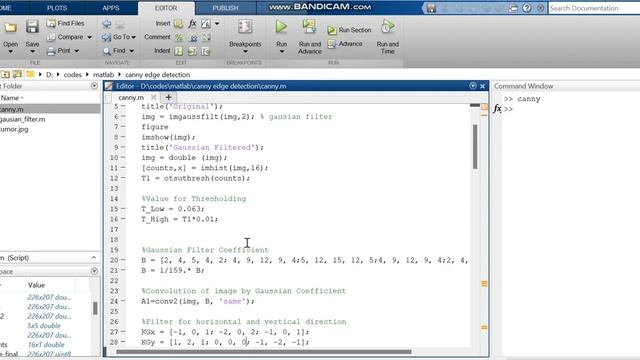The width and height of the screenshot is (640, 360).
Task: Select gausian_filter.m in Current Folder
Action: (x=22, y=119)
